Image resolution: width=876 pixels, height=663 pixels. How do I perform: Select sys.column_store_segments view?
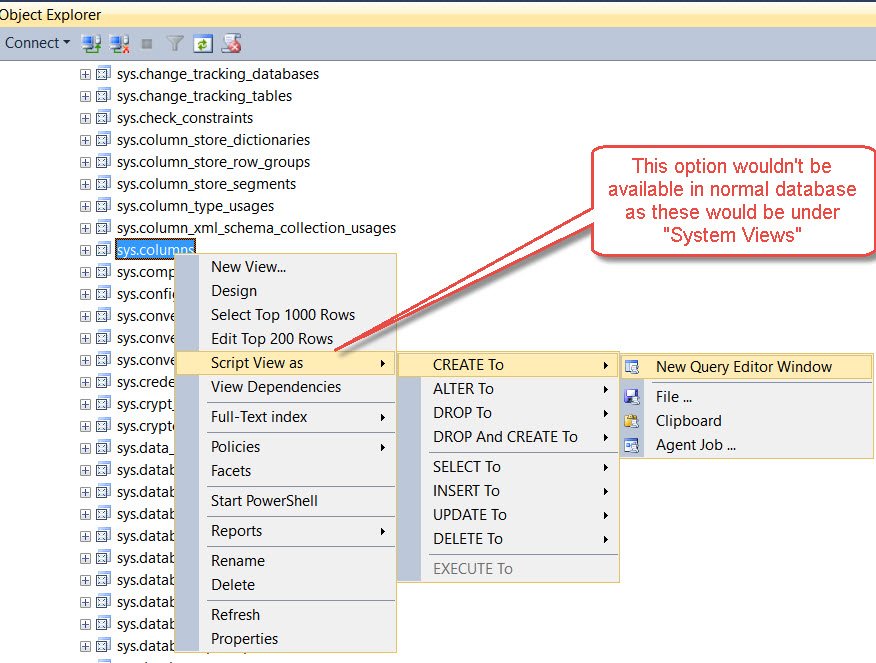pyautogui.click(x=206, y=184)
